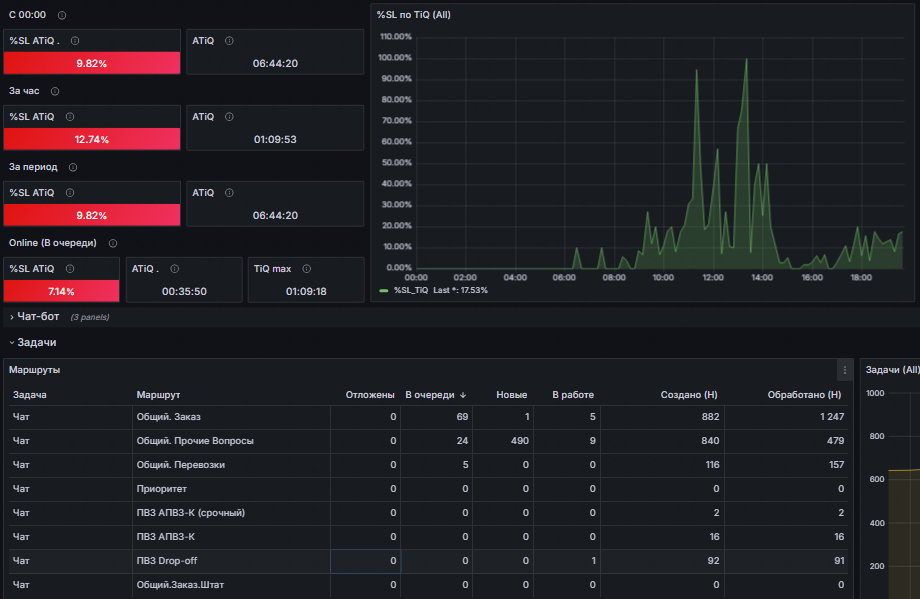Click info icon next to 'Online (В очереди)'

pos(113,243)
